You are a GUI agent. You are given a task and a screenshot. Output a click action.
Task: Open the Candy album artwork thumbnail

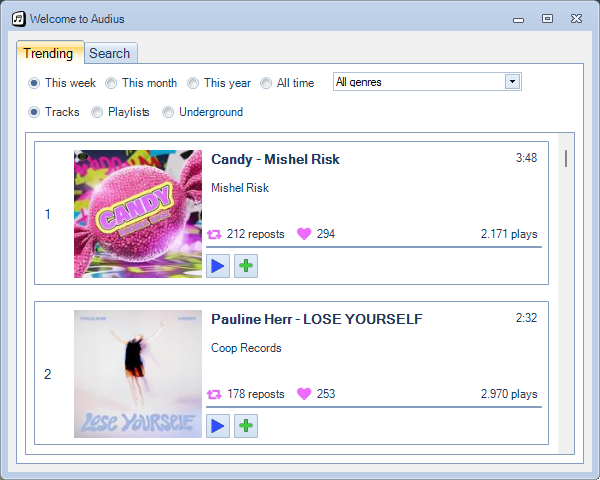coord(138,214)
